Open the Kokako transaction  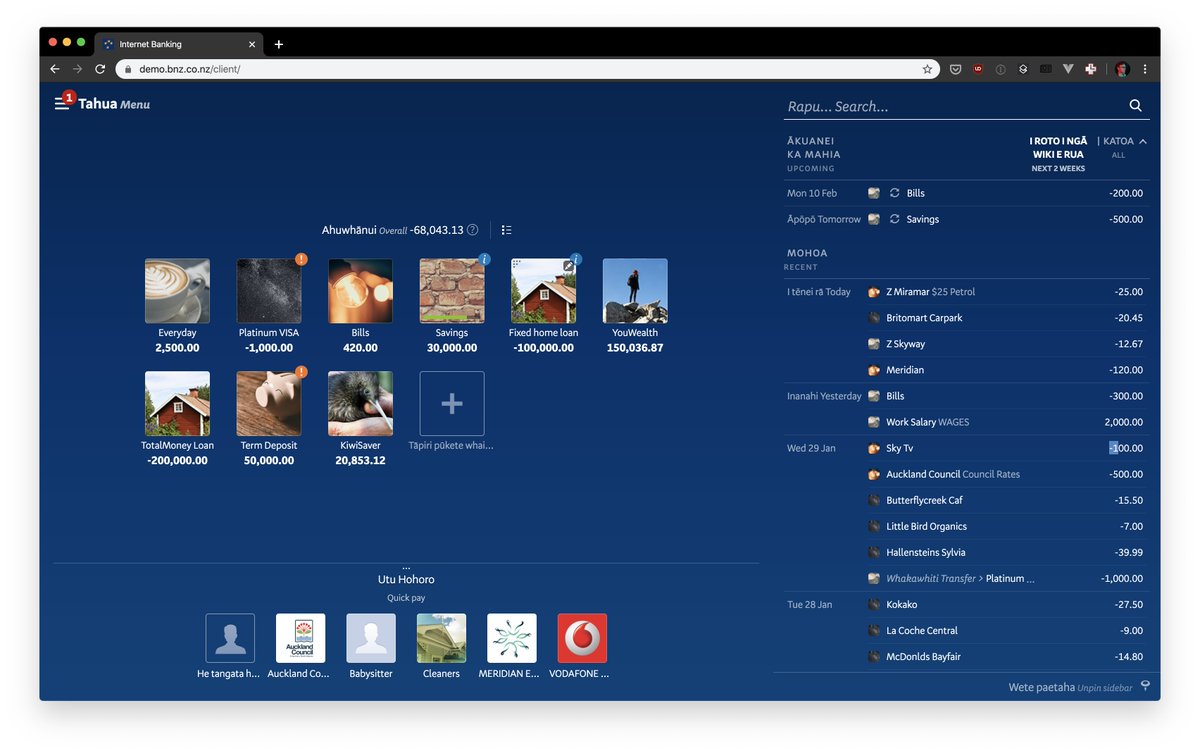965,604
